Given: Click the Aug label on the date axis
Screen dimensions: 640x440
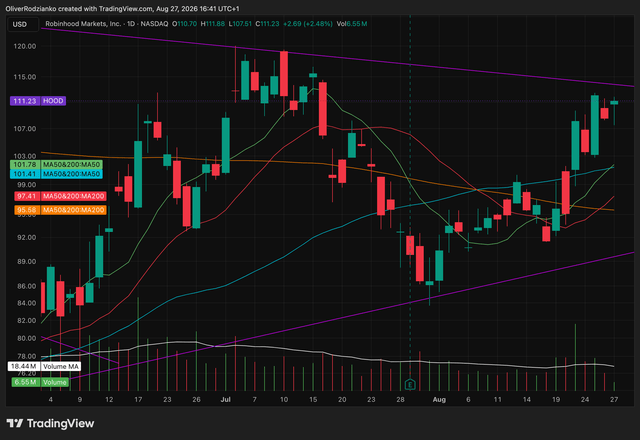Looking at the screenshot, I should click(439, 400).
